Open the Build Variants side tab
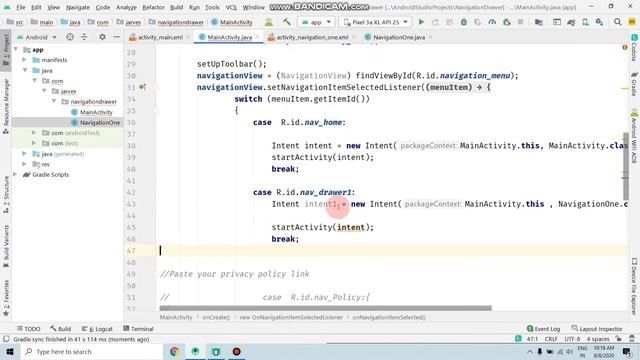 click(x=6, y=246)
